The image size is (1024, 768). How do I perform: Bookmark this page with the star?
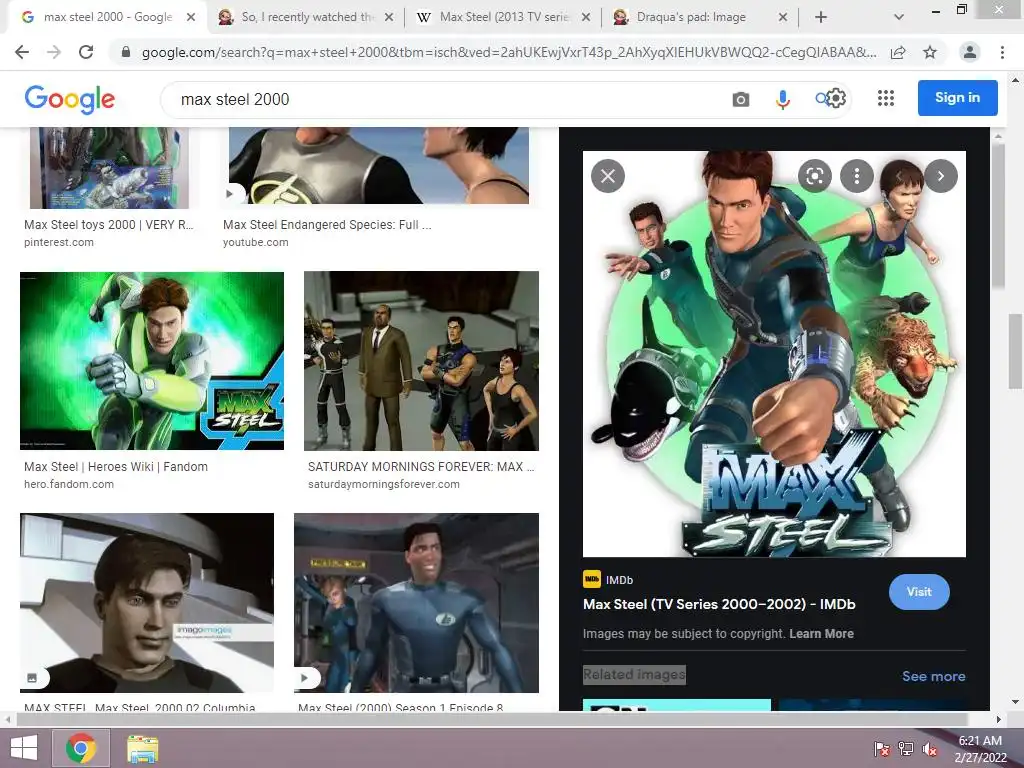pos(930,52)
